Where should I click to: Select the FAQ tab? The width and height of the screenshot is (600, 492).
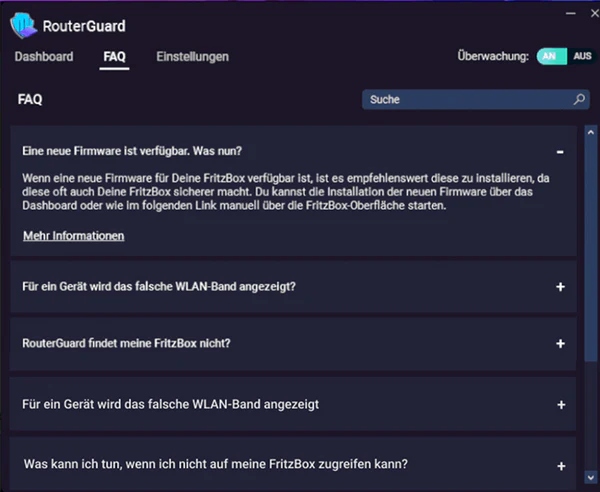(114, 57)
